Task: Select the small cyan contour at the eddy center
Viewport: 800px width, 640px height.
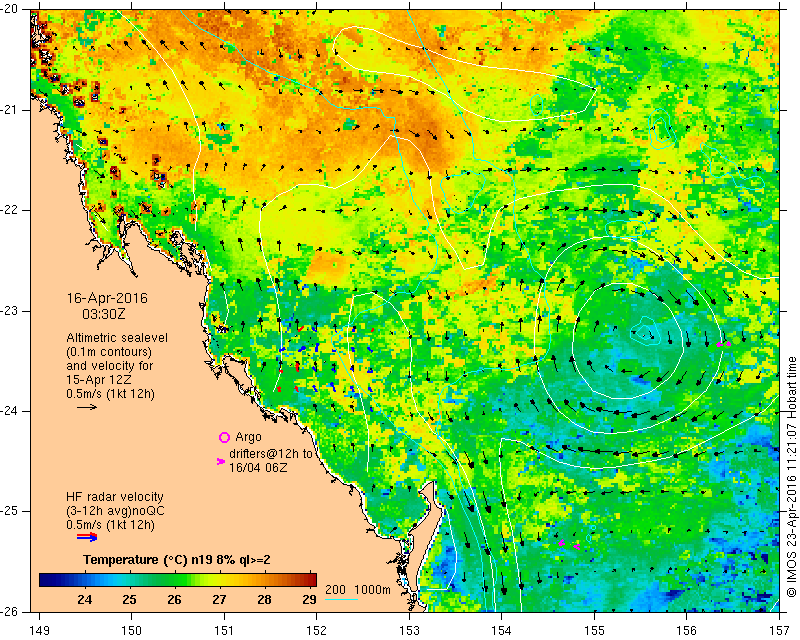Action: [645, 331]
